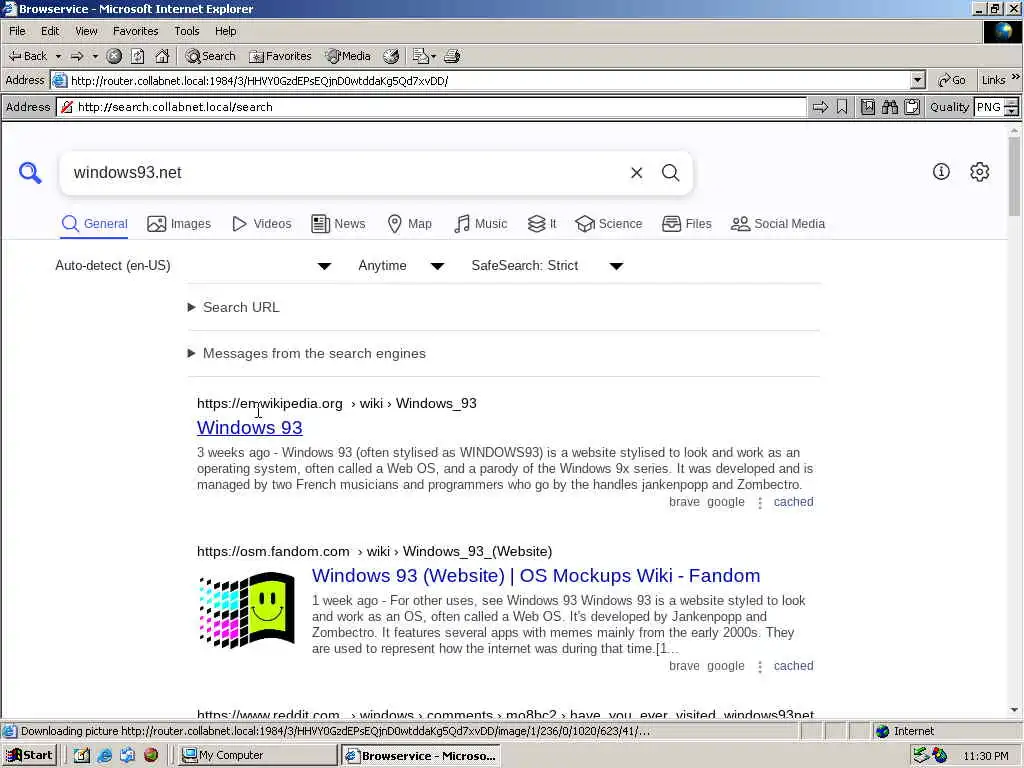Open the Media toolbar button
This screenshot has height=768, width=1024.
(x=348, y=56)
